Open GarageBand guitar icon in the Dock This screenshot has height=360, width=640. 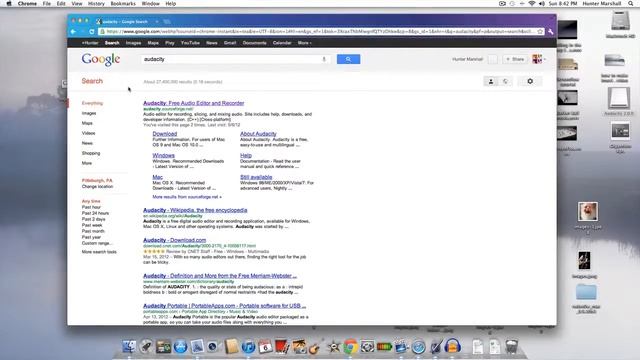click(315, 347)
